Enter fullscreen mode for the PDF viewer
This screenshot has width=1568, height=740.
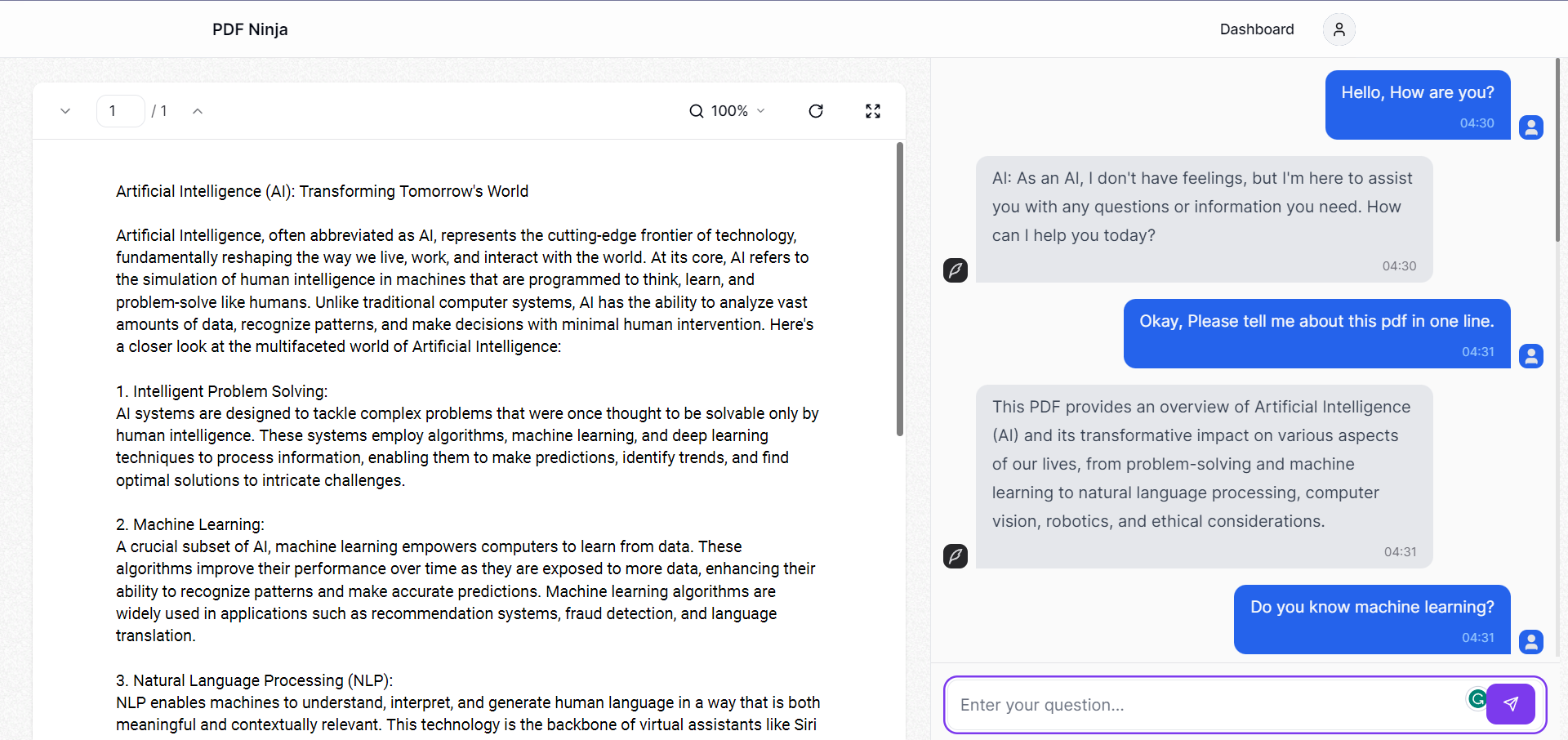tap(873, 110)
